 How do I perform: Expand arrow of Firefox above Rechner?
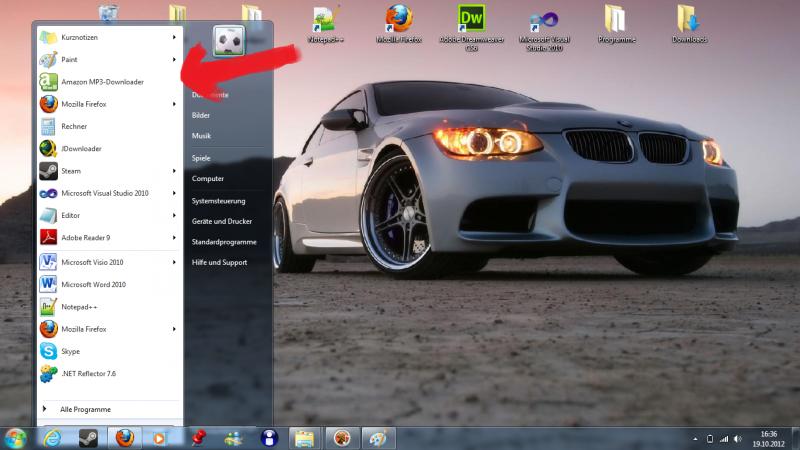click(174, 104)
